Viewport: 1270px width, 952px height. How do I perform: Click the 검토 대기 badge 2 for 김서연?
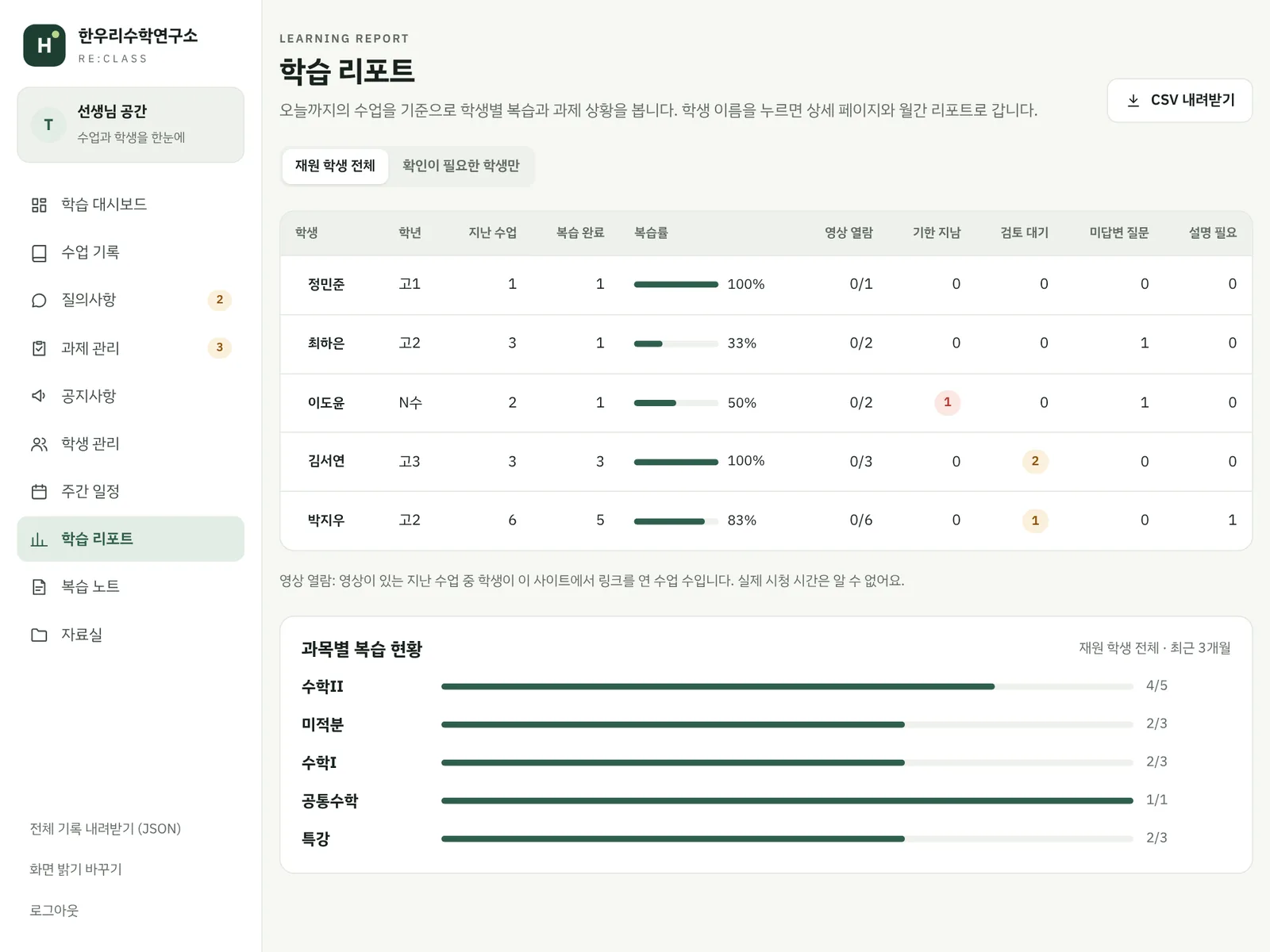[x=1035, y=461]
